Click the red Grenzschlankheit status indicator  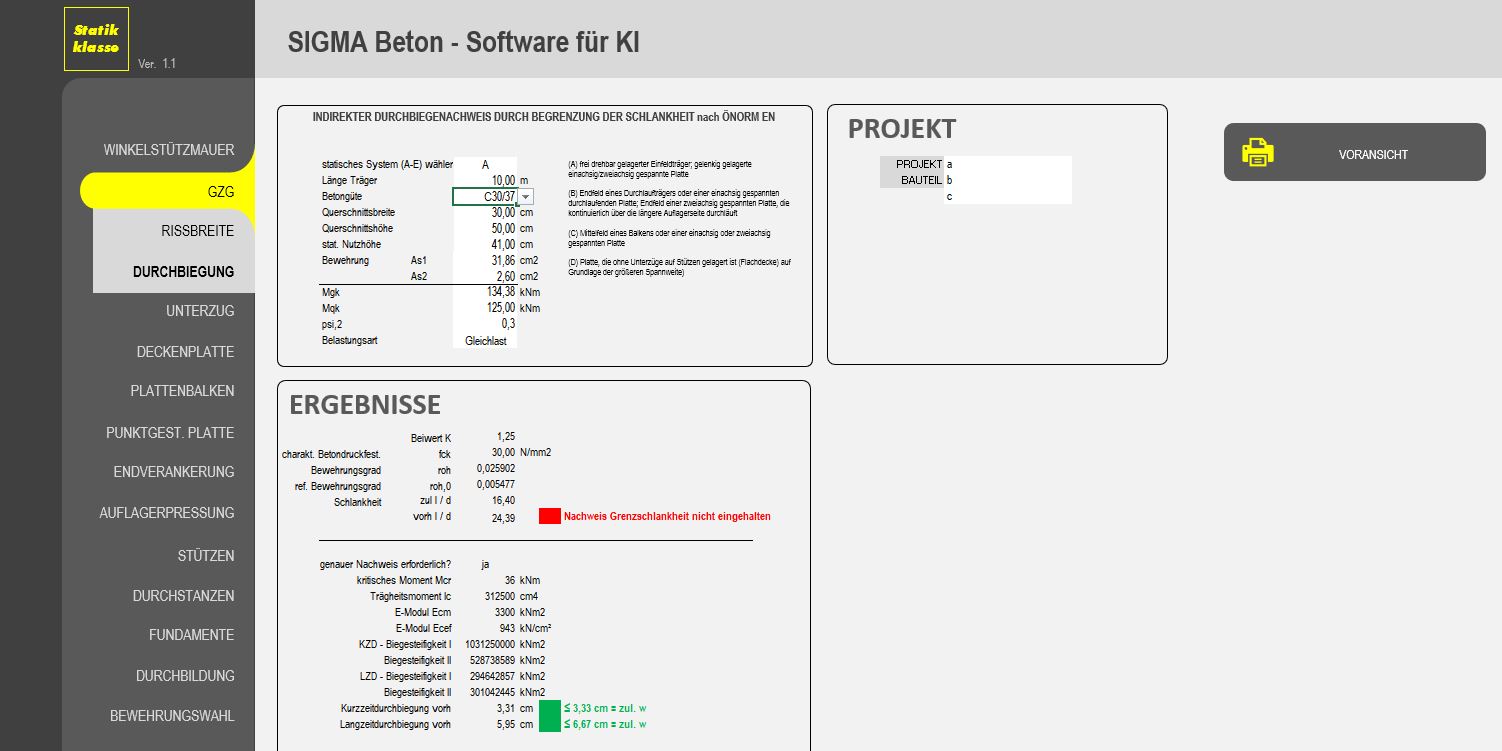[x=549, y=516]
